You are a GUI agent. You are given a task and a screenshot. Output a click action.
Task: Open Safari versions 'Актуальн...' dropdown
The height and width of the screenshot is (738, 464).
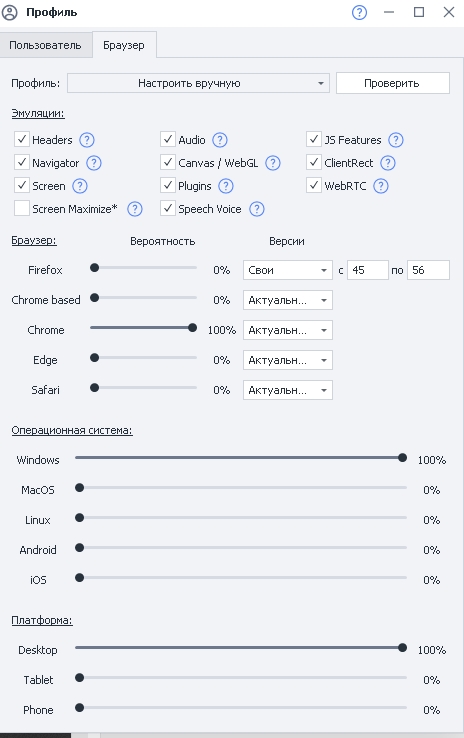[288, 390]
